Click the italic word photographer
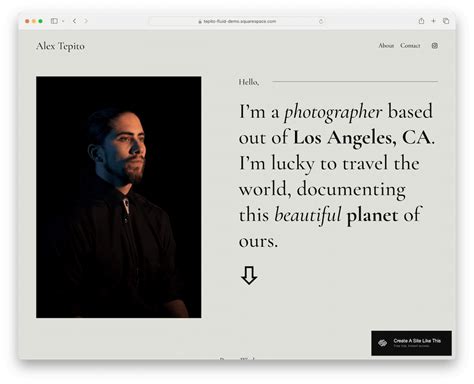 pos(333,112)
